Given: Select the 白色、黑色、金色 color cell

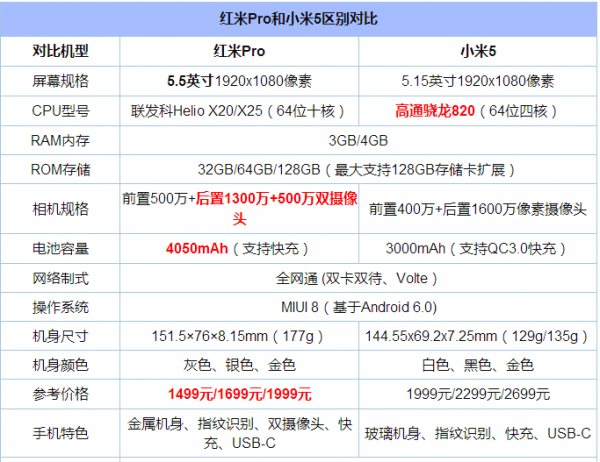Looking at the screenshot, I should (x=478, y=365).
